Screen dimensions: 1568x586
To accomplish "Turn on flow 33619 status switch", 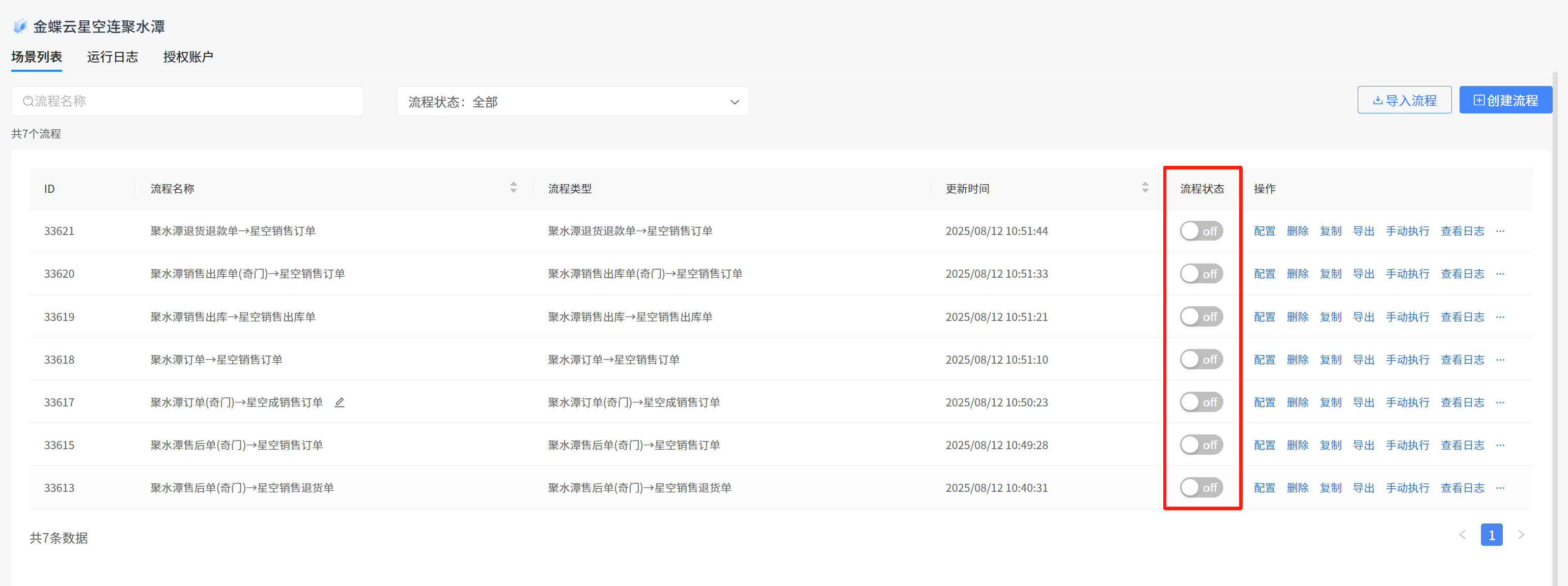I will (1201, 317).
